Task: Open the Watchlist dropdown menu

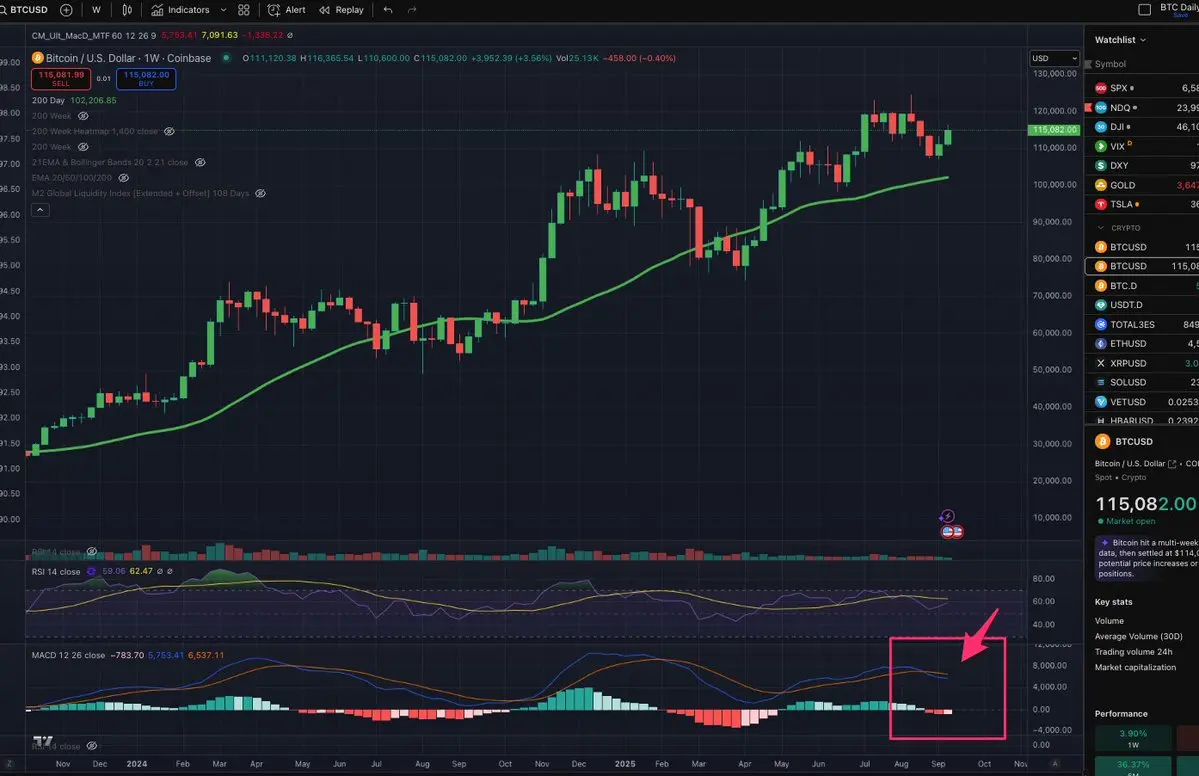Action: (1120, 40)
